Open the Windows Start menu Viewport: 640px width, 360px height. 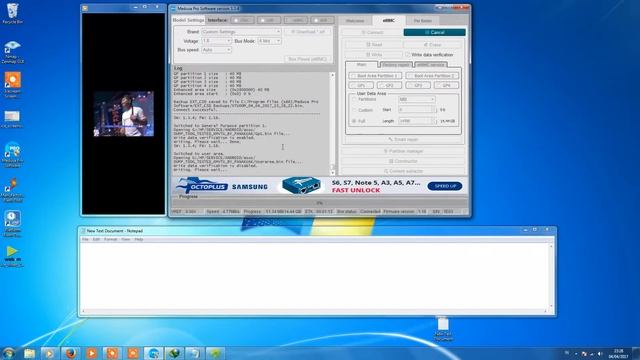(x=8, y=353)
